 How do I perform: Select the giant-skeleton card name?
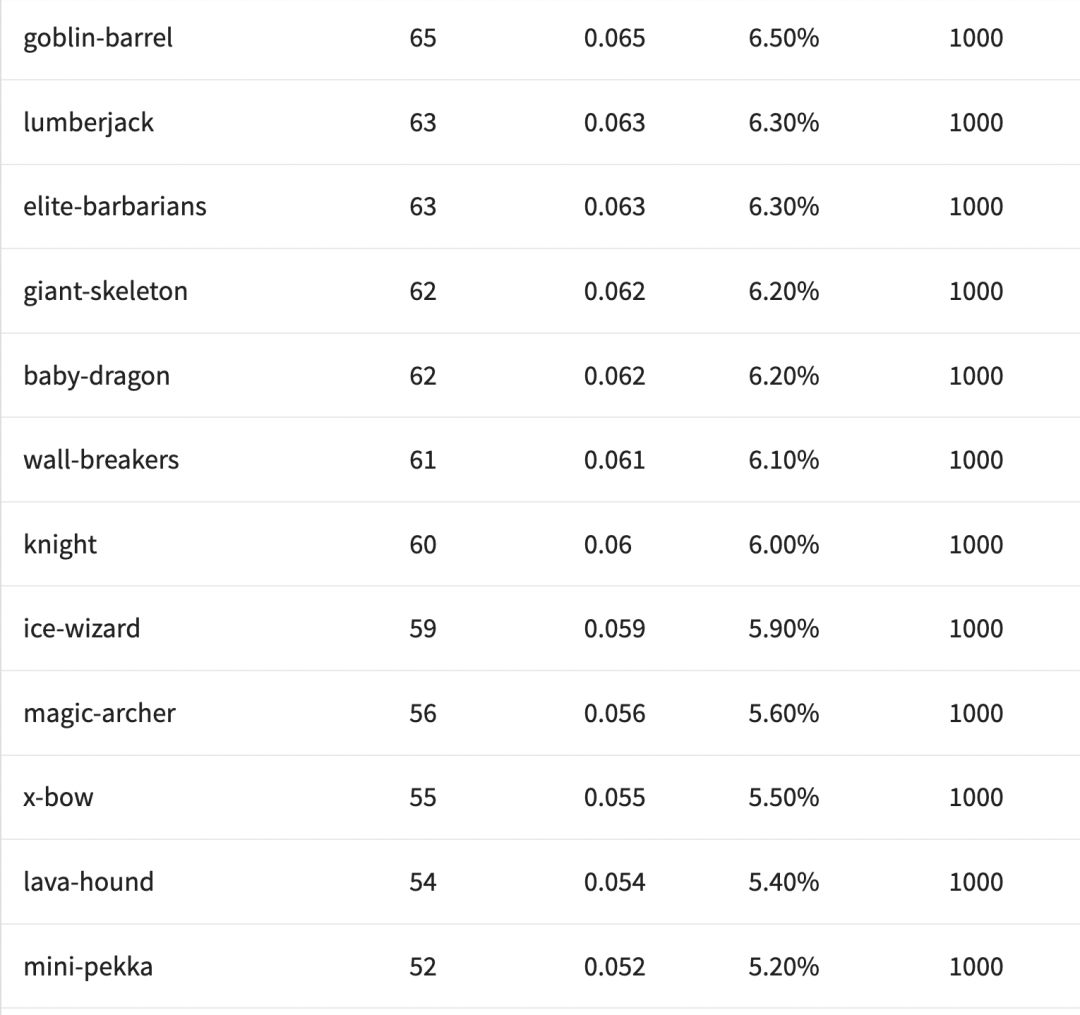[x=105, y=291]
